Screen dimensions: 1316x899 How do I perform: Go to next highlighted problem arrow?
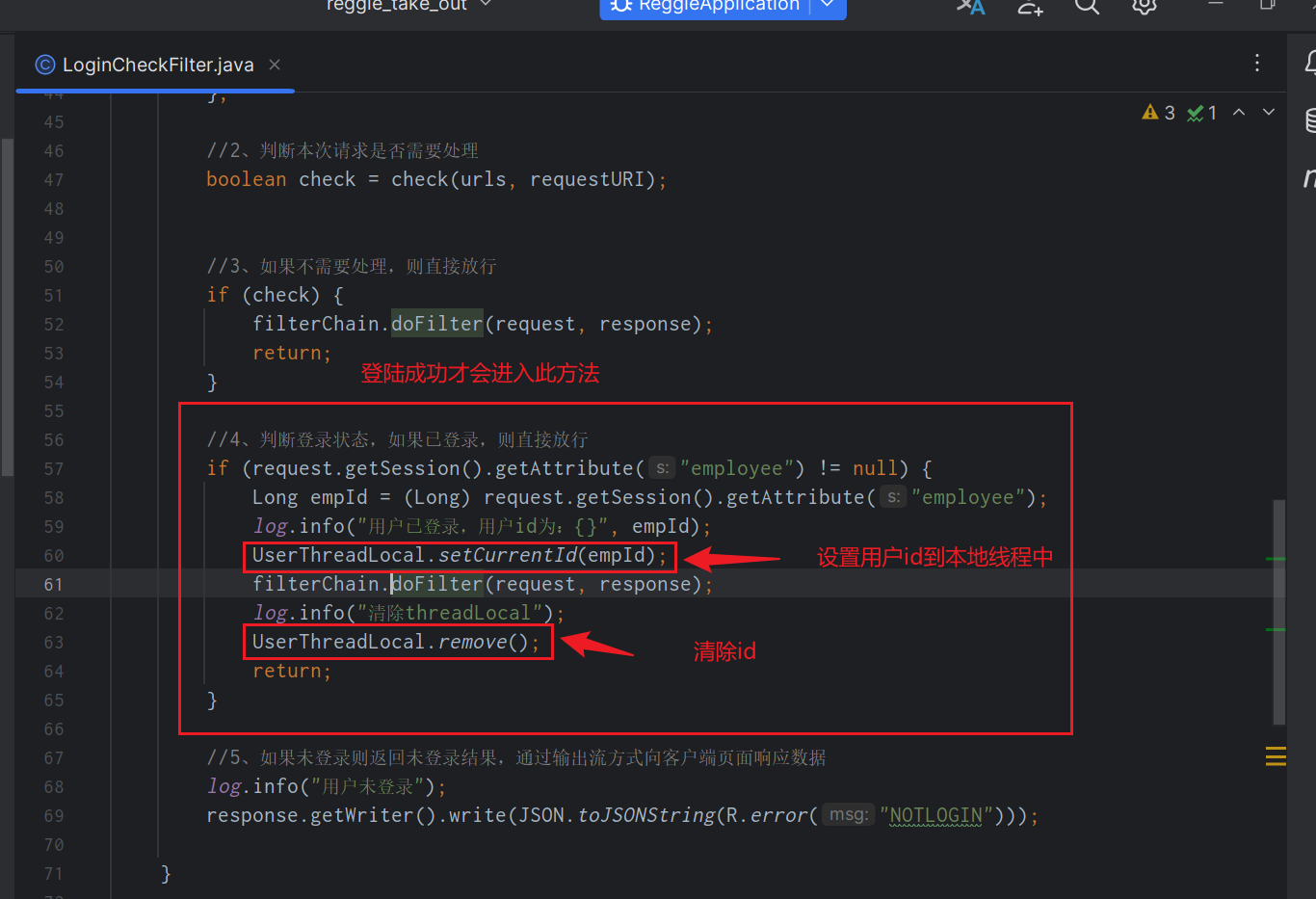tap(1269, 113)
